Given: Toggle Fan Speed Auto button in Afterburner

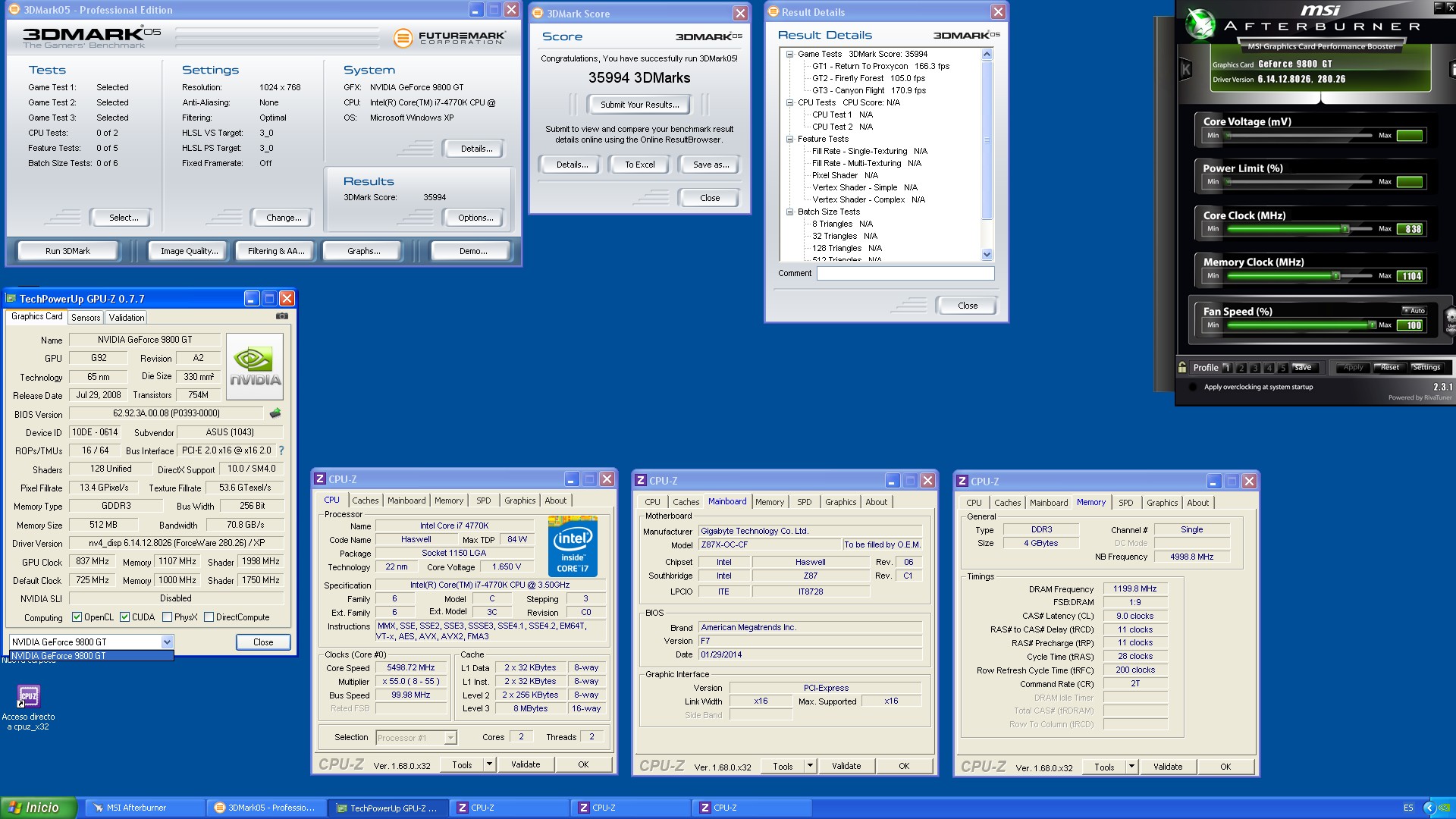Looking at the screenshot, I should click(1414, 311).
